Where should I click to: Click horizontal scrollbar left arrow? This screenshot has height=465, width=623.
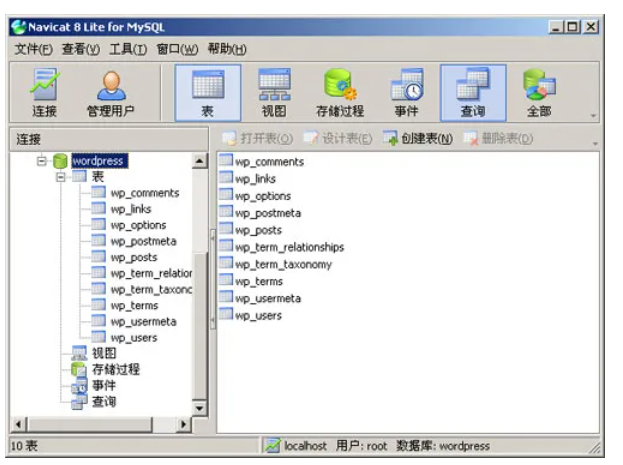(x=18, y=424)
